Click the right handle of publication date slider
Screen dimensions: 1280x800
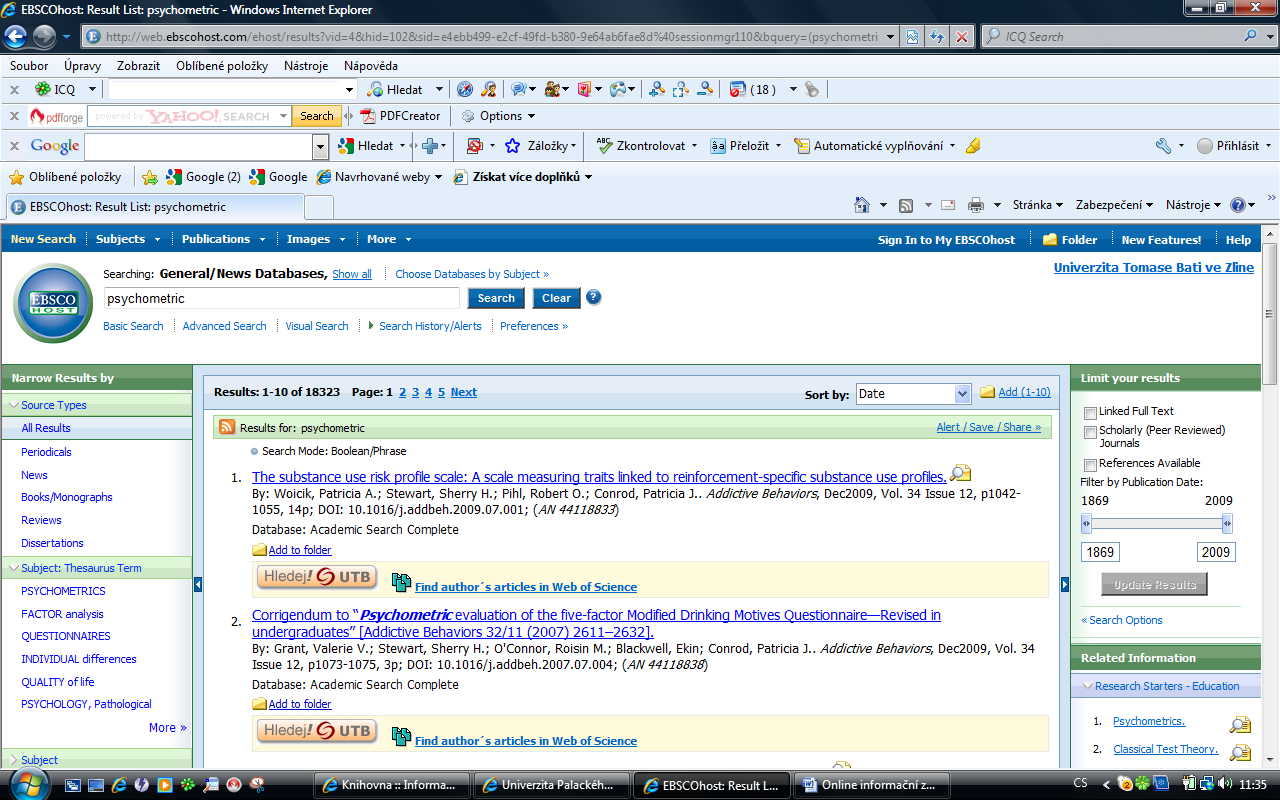(1228, 524)
